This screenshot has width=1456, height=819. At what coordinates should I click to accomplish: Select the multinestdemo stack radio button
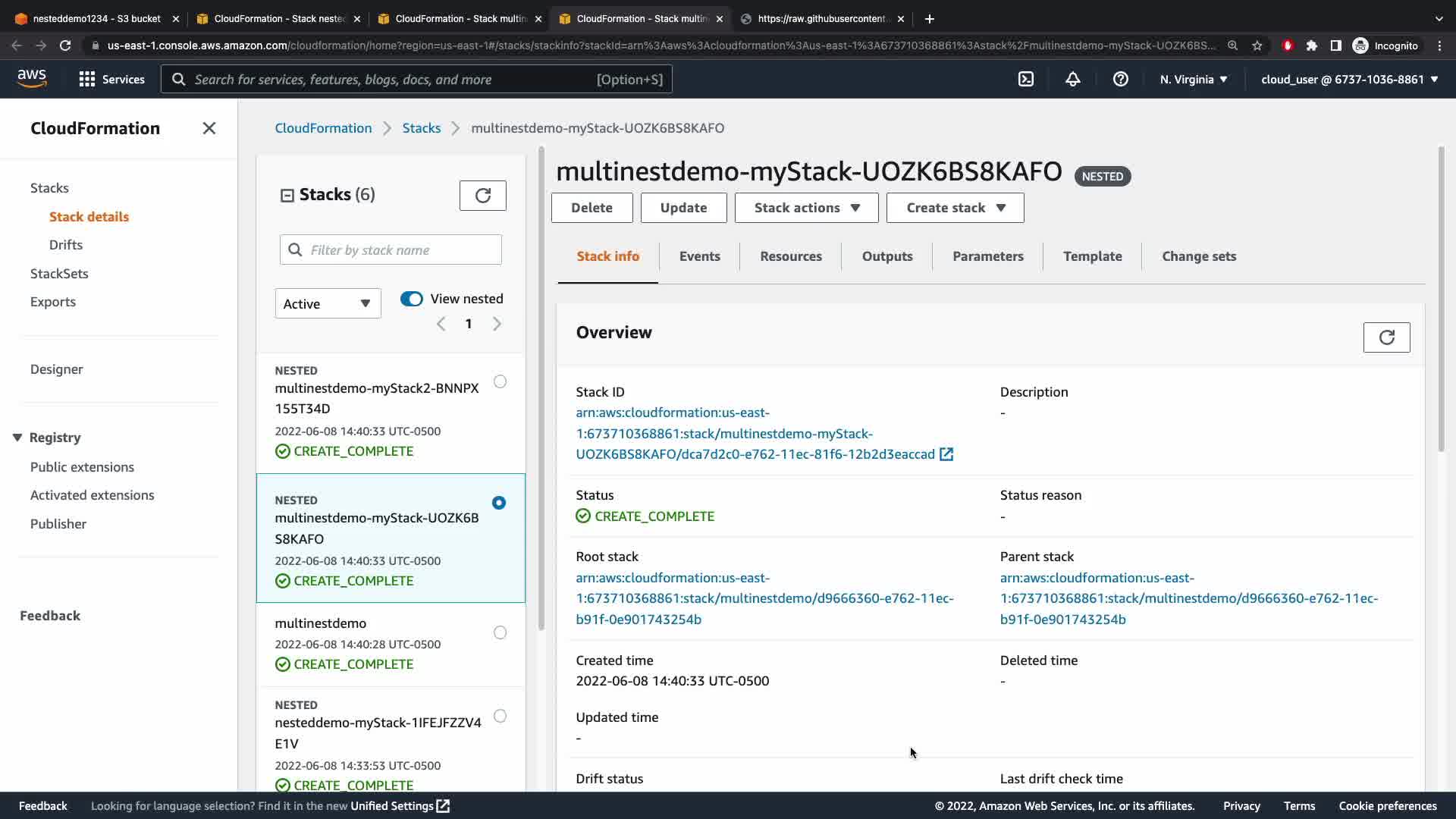[x=500, y=632]
